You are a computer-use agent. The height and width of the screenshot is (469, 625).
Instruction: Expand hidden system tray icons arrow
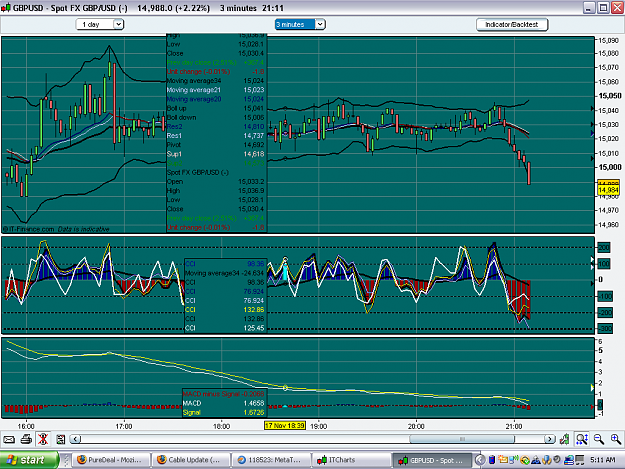(x=480, y=460)
